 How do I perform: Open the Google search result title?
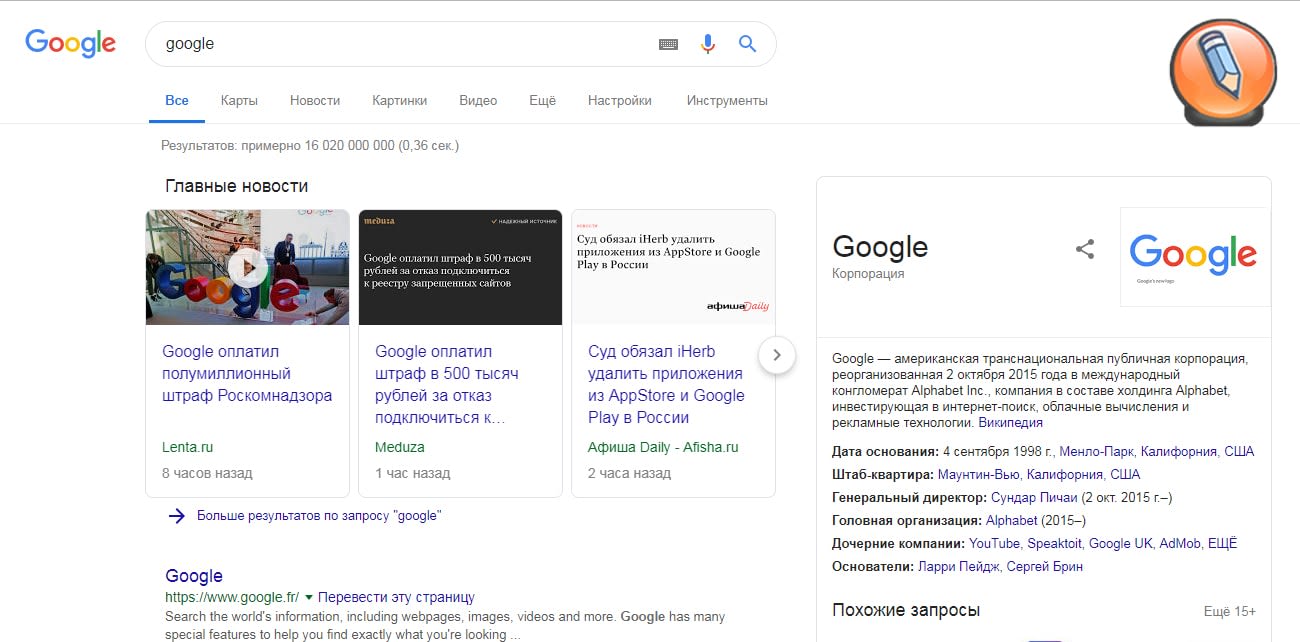[x=194, y=576]
